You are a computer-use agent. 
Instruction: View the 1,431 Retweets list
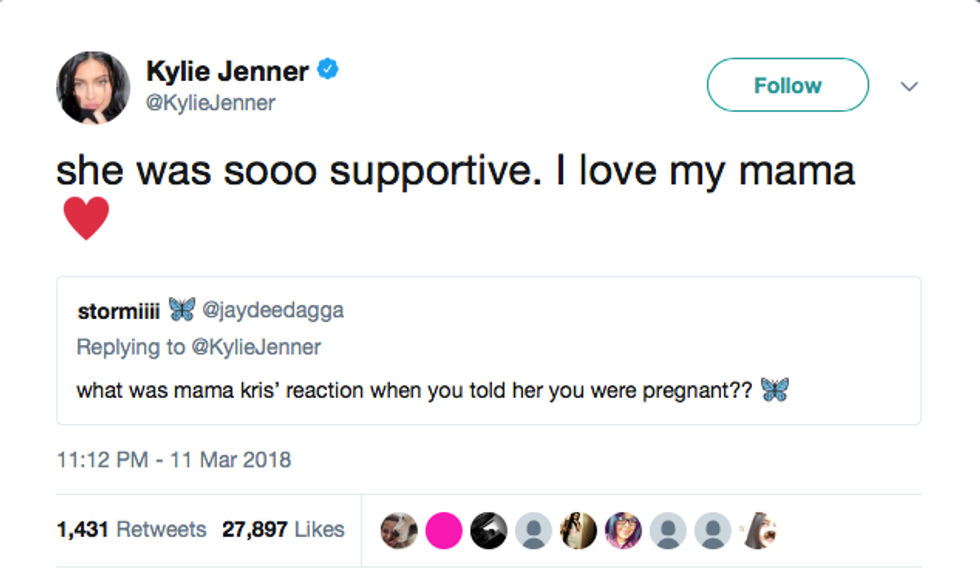(x=131, y=530)
